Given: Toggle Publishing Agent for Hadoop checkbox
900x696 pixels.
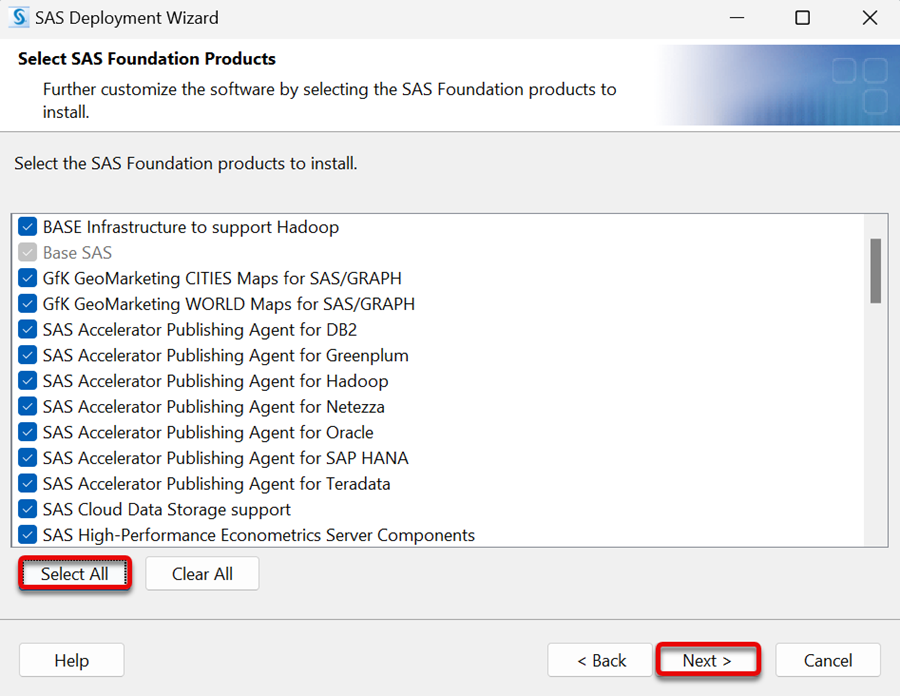Looking at the screenshot, I should [x=28, y=381].
